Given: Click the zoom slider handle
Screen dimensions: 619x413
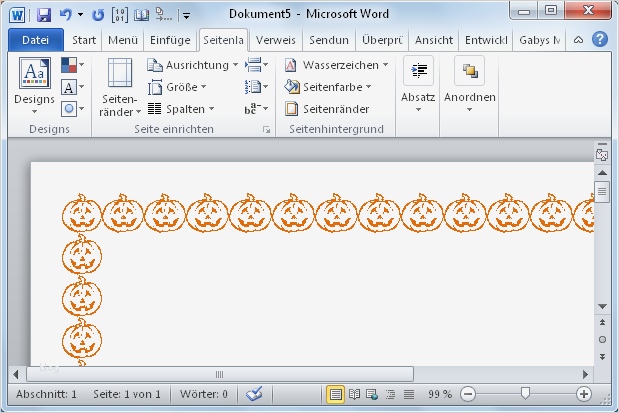Looking at the screenshot, I should point(525,393).
